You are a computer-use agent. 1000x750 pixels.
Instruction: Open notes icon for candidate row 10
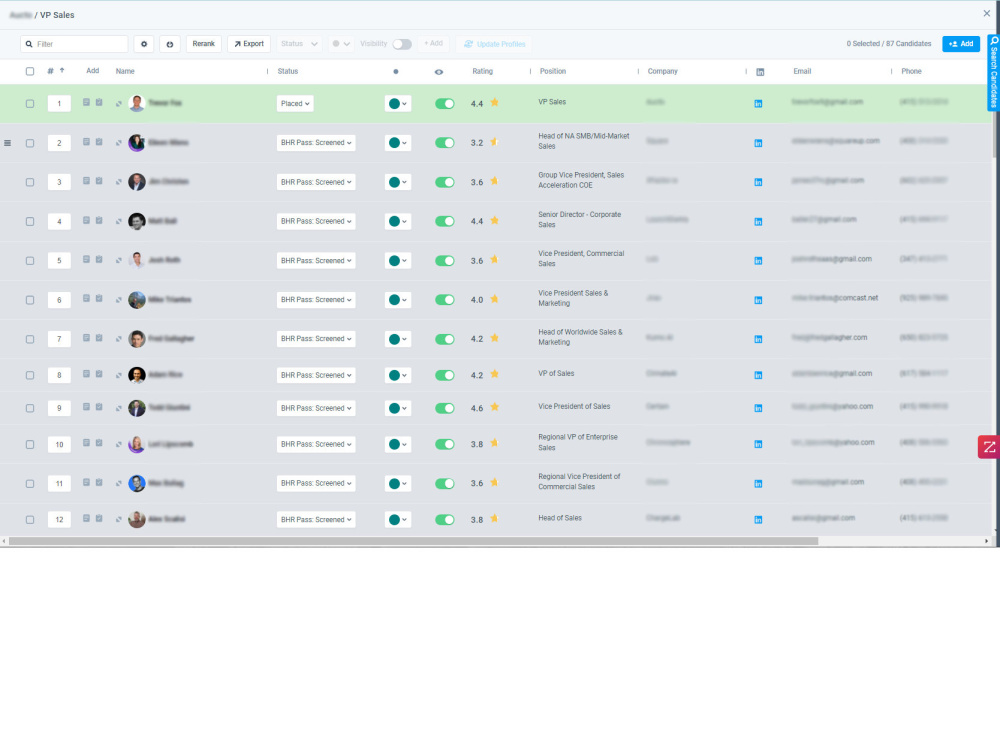[86, 443]
